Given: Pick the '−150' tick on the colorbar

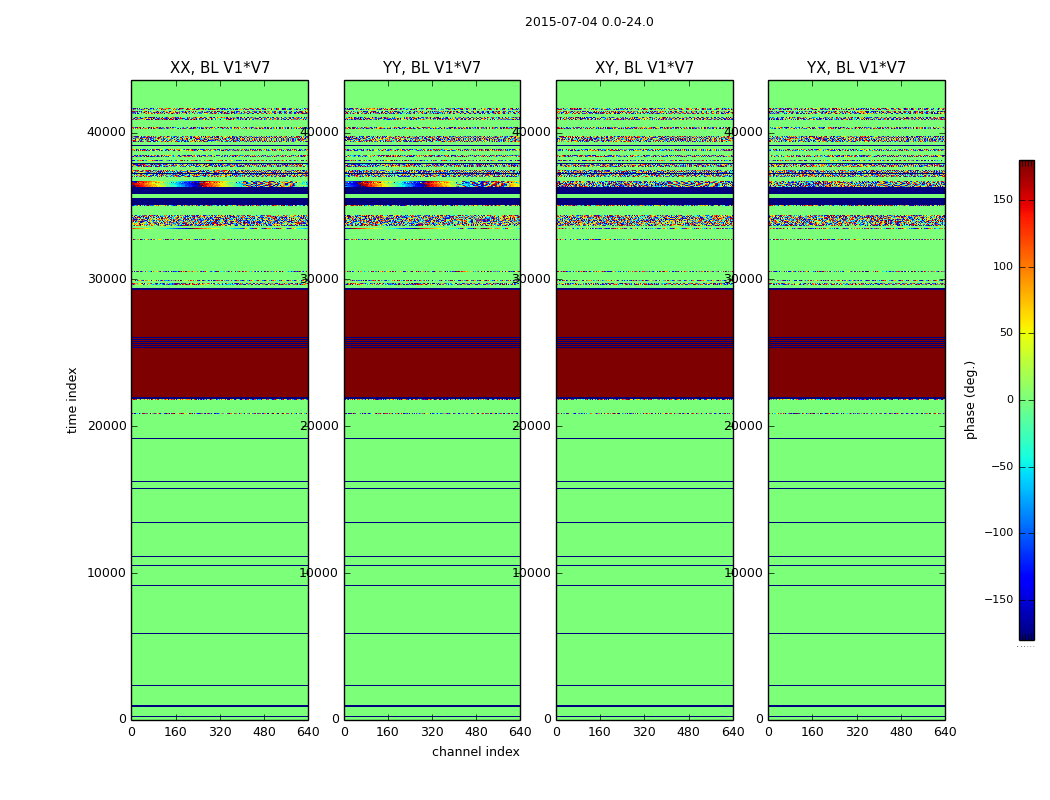Looking at the screenshot, I should click(x=999, y=599).
